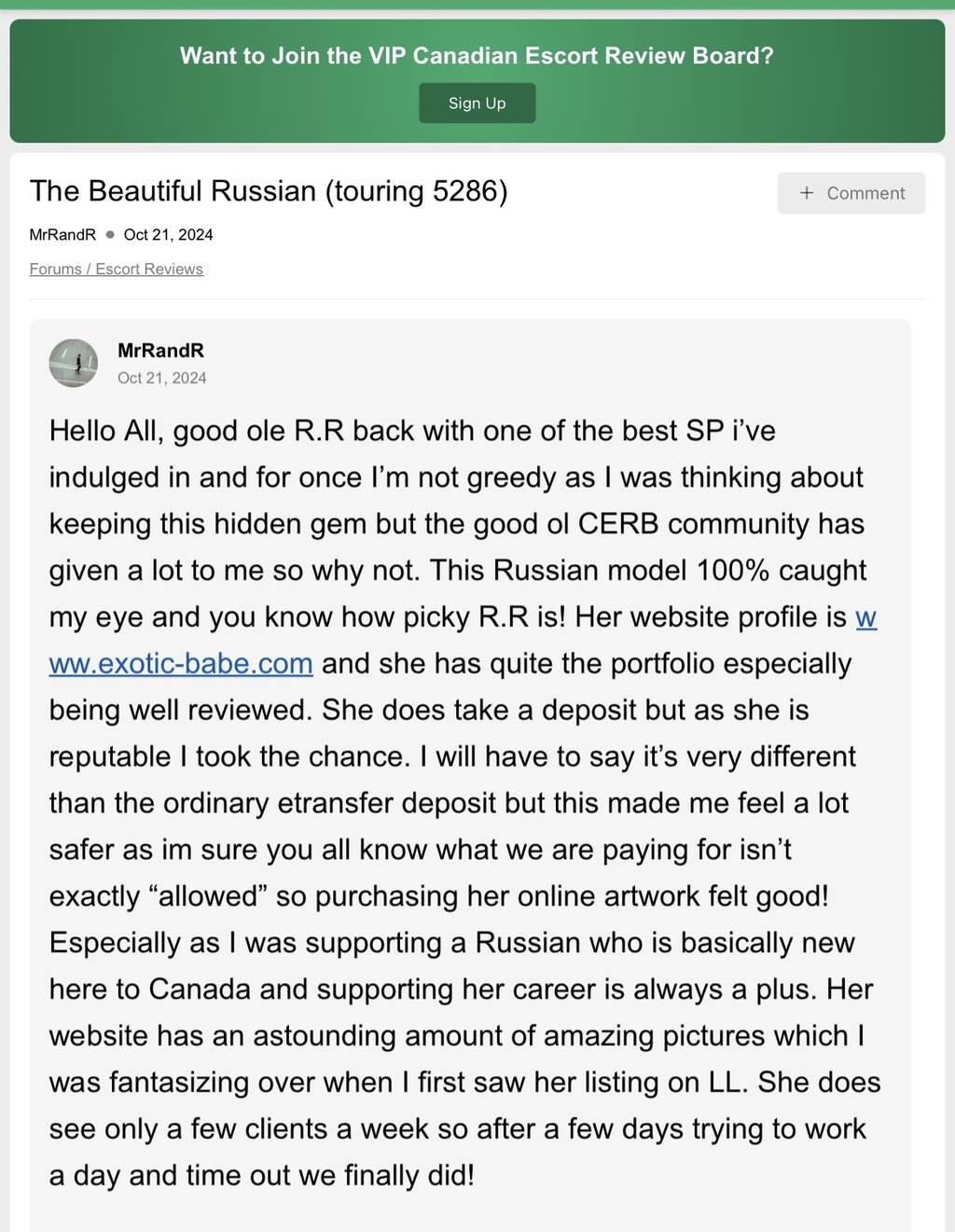The image size is (955, 1232).
Task: Click the Sign Up button
Action: coord(477,104)
